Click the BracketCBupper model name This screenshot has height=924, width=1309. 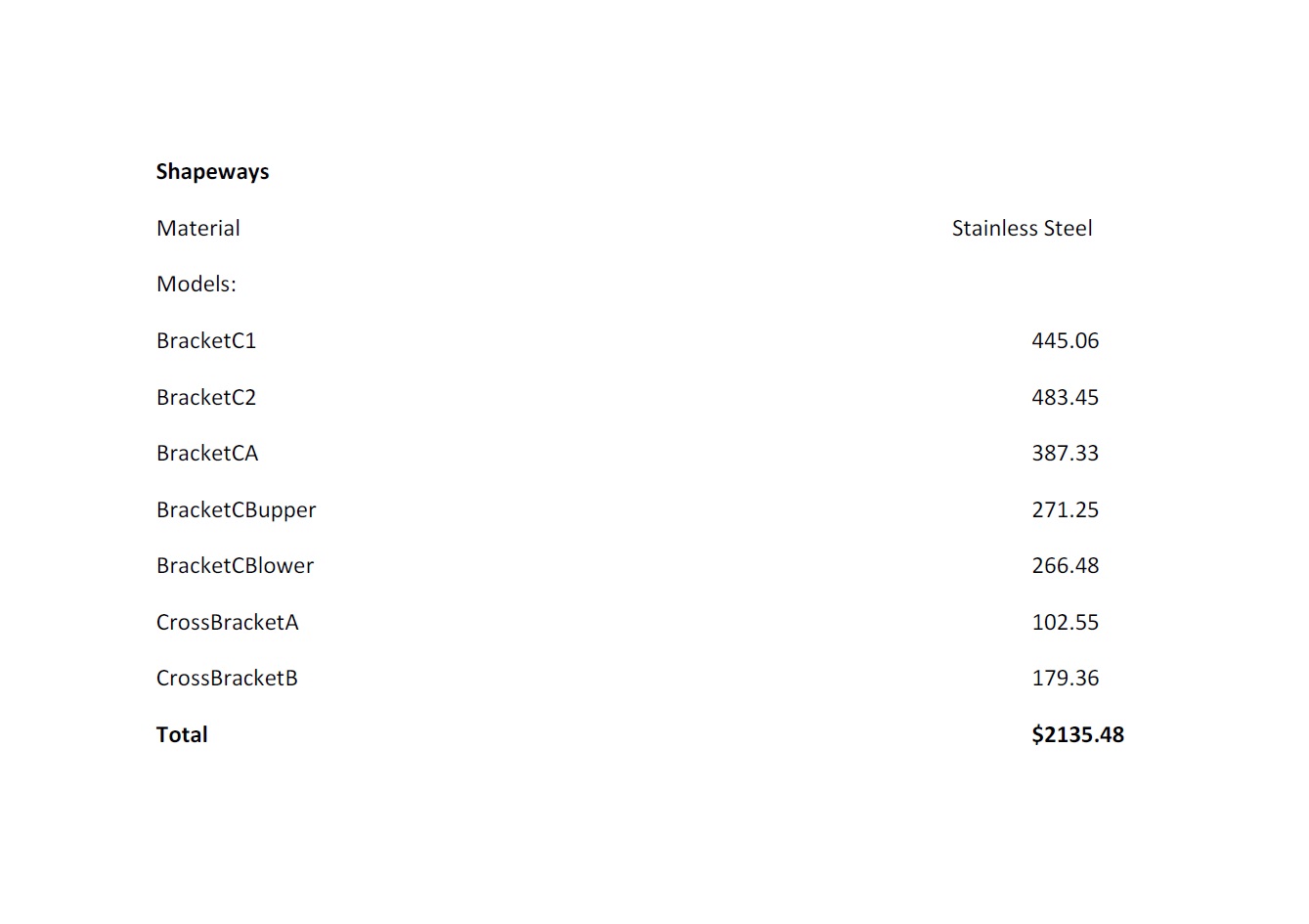click(236, 510)
